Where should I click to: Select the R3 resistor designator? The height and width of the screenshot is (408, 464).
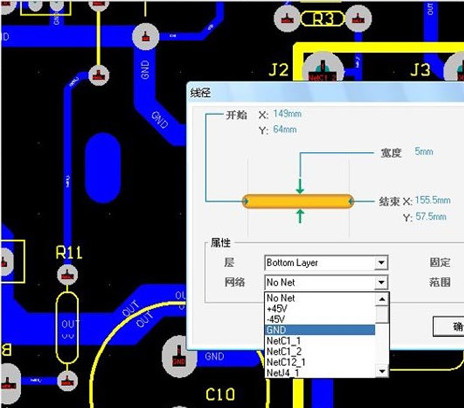click(322, 19)
